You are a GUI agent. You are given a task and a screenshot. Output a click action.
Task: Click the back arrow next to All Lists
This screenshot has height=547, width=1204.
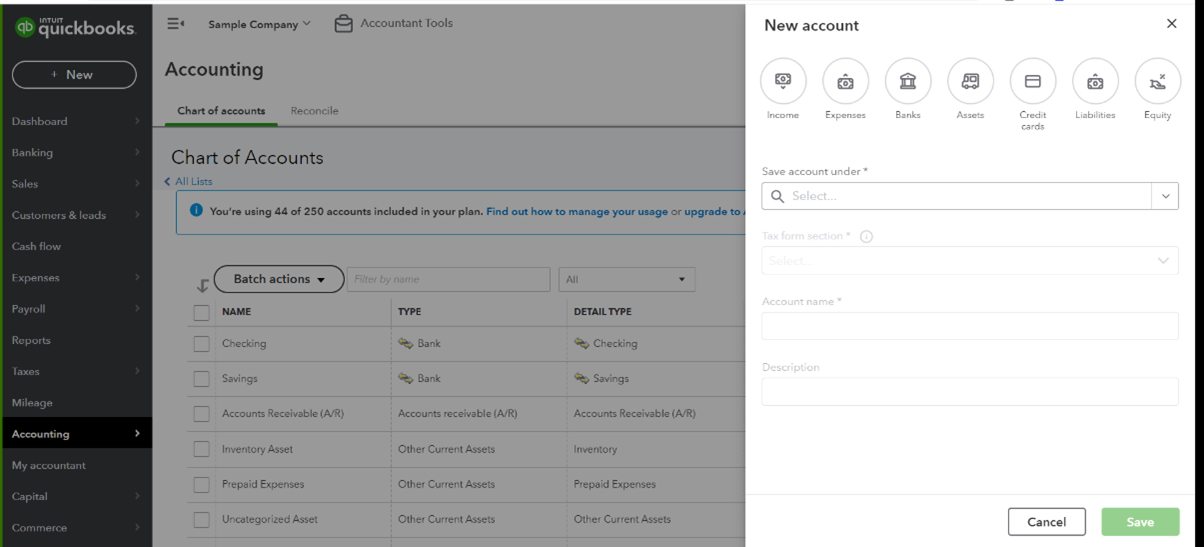(x=167, y=181)
